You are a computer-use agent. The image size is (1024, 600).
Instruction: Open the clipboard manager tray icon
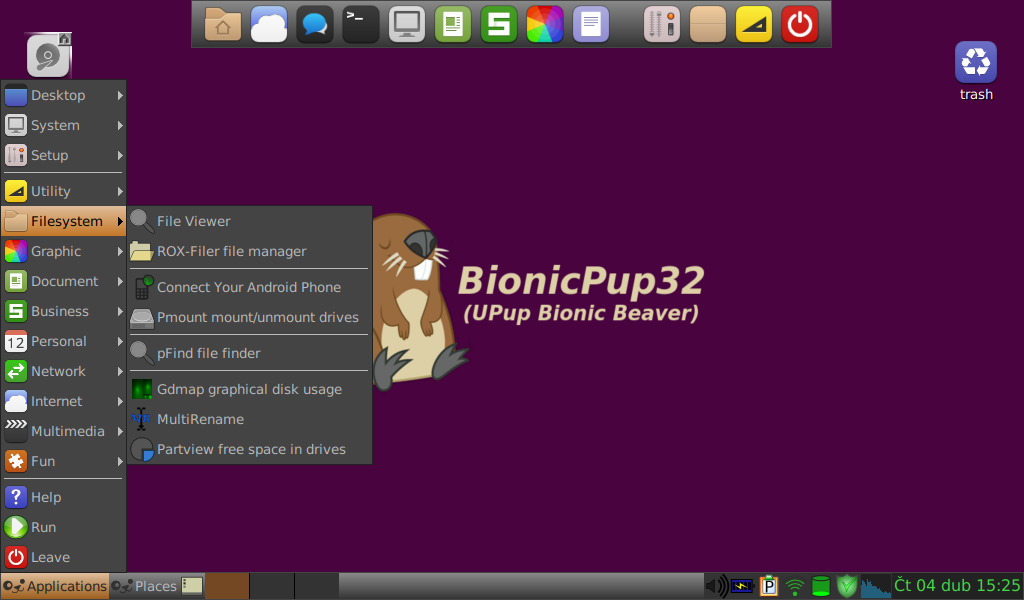(x=769, y=586)
